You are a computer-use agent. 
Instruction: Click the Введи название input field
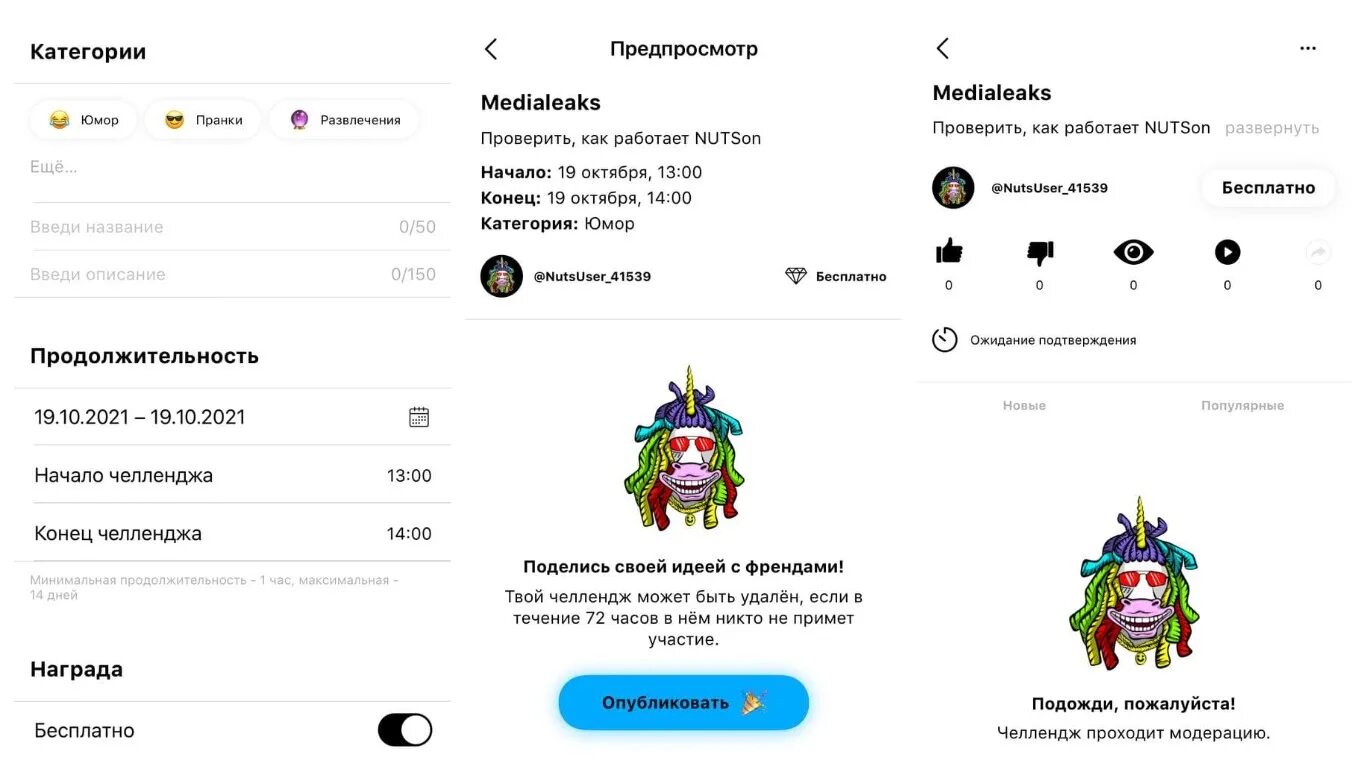(233, 227)
